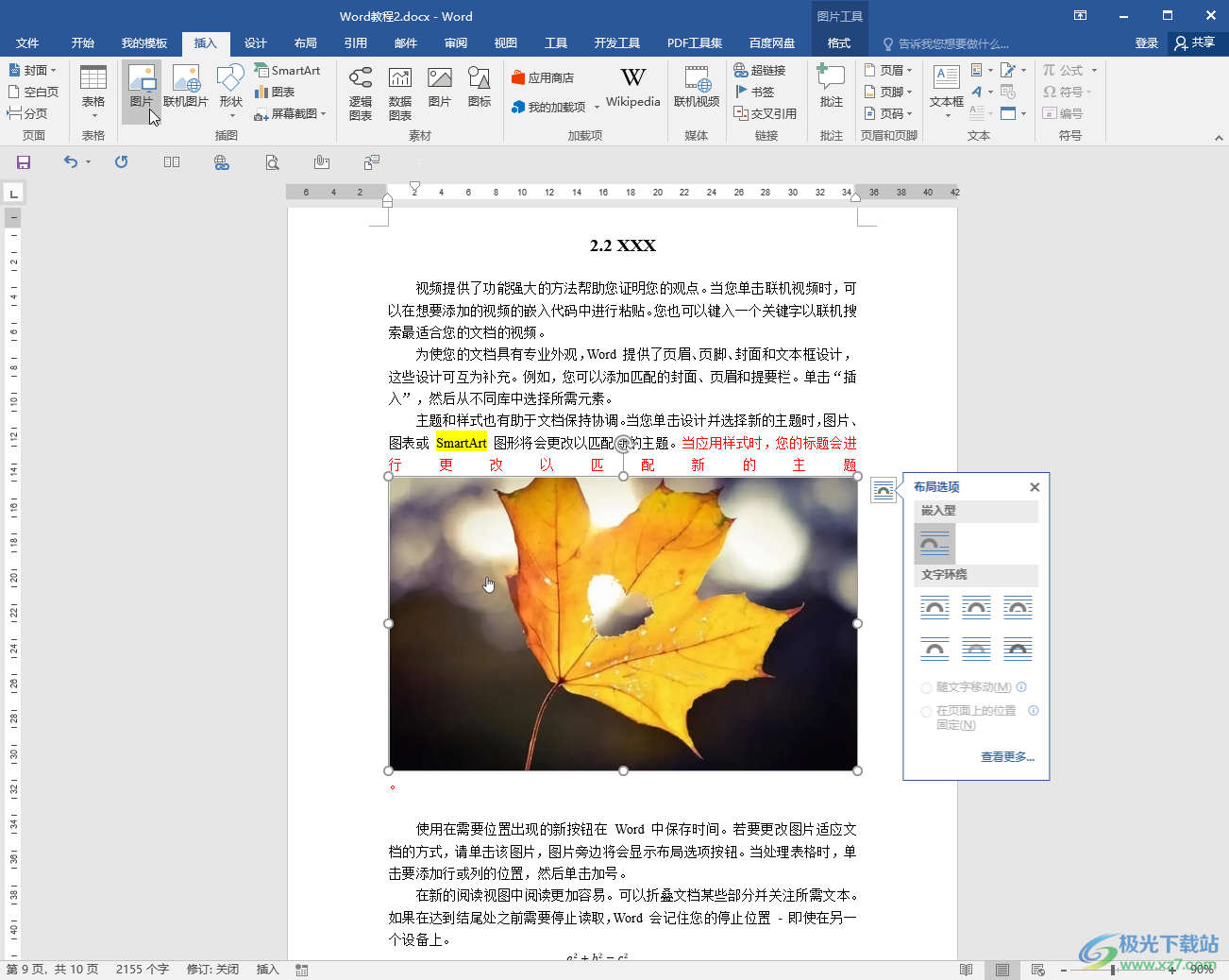Insert a SmartArt graphic
1229x980 pixels.
tap(287, 70)
